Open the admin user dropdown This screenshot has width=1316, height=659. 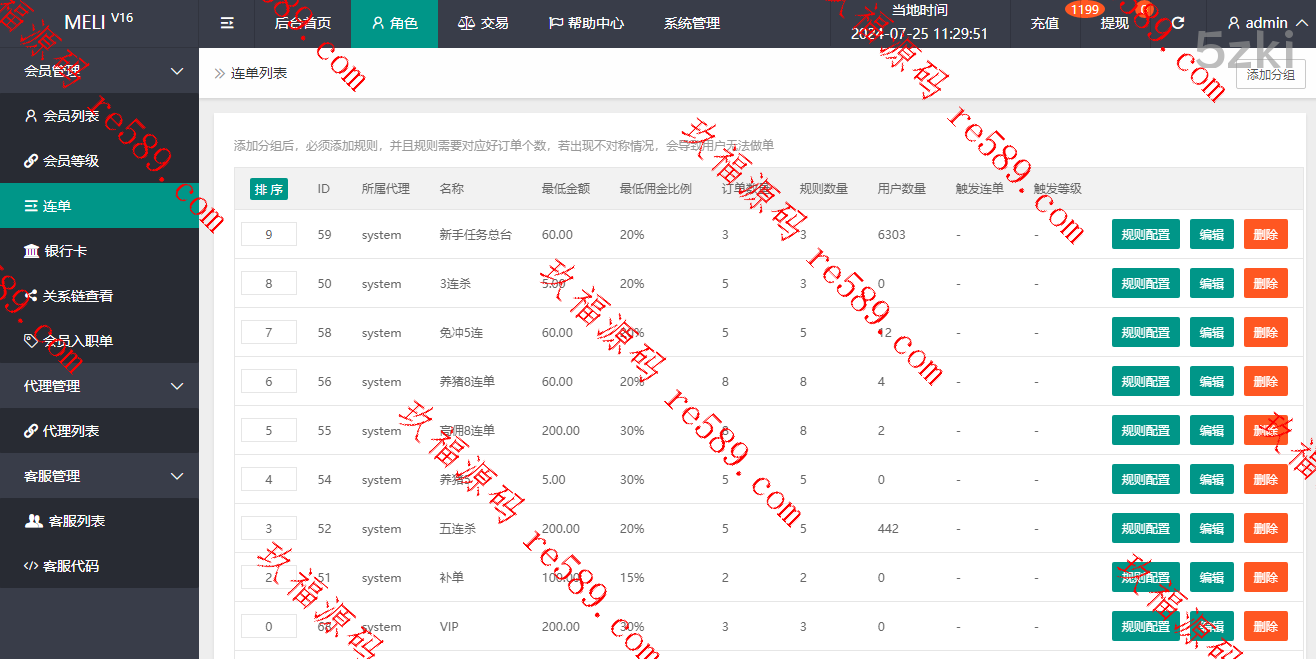point(1264,23)
